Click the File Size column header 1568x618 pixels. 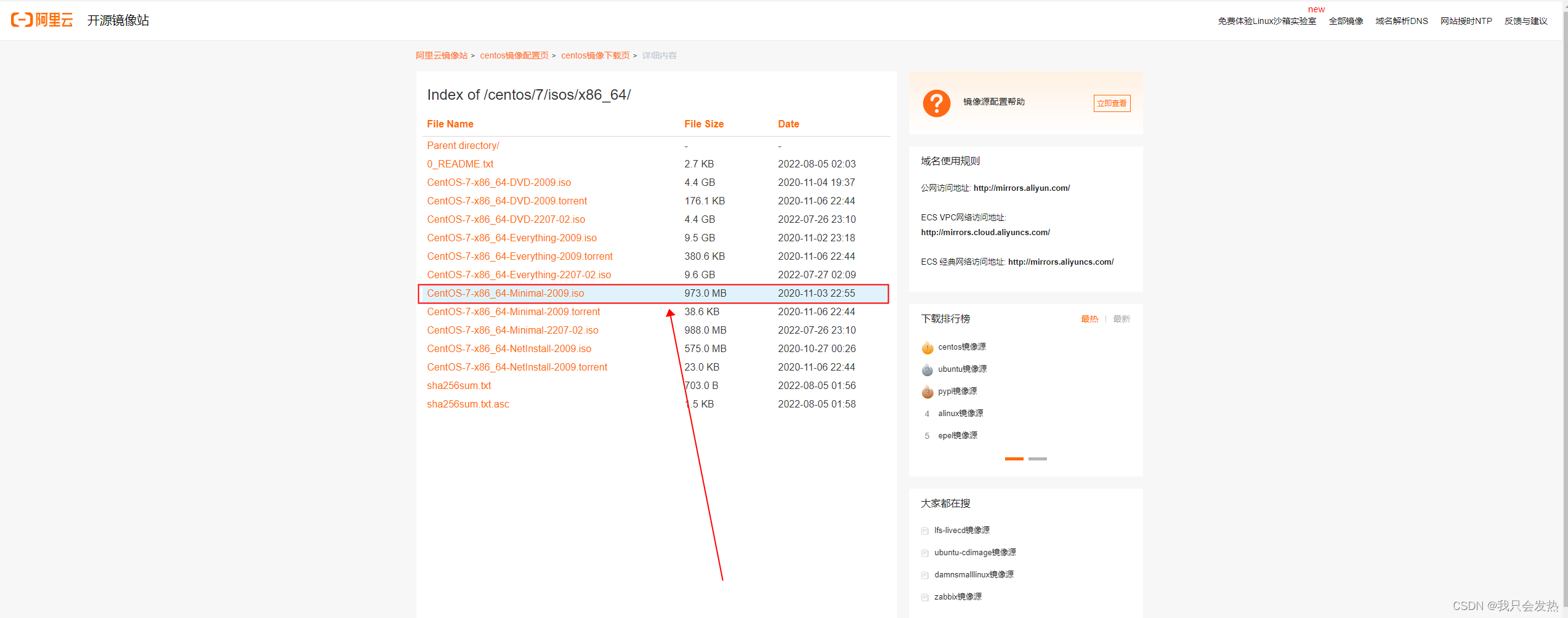point(704,124)
